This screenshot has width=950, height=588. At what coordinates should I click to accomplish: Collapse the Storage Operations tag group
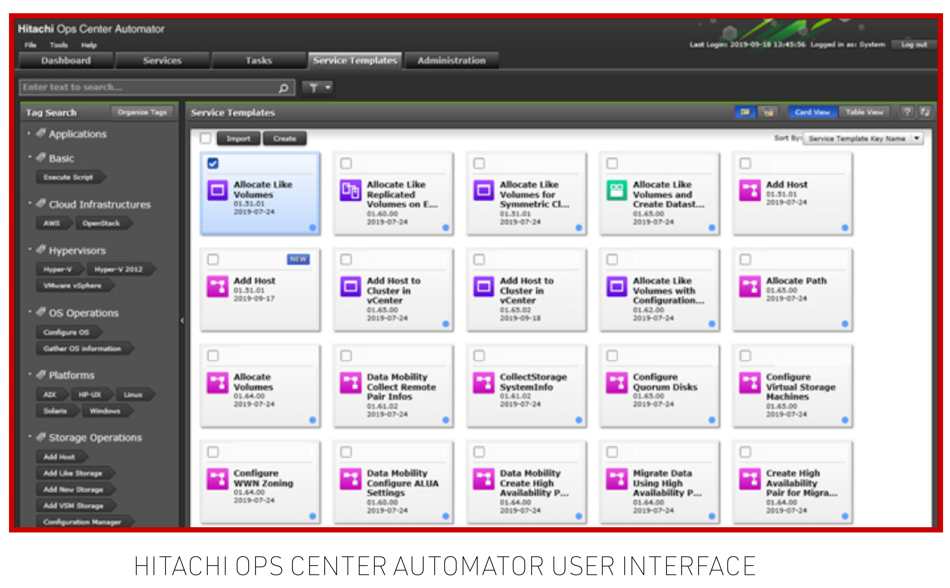pyautogui.click(x=29, y=437)
